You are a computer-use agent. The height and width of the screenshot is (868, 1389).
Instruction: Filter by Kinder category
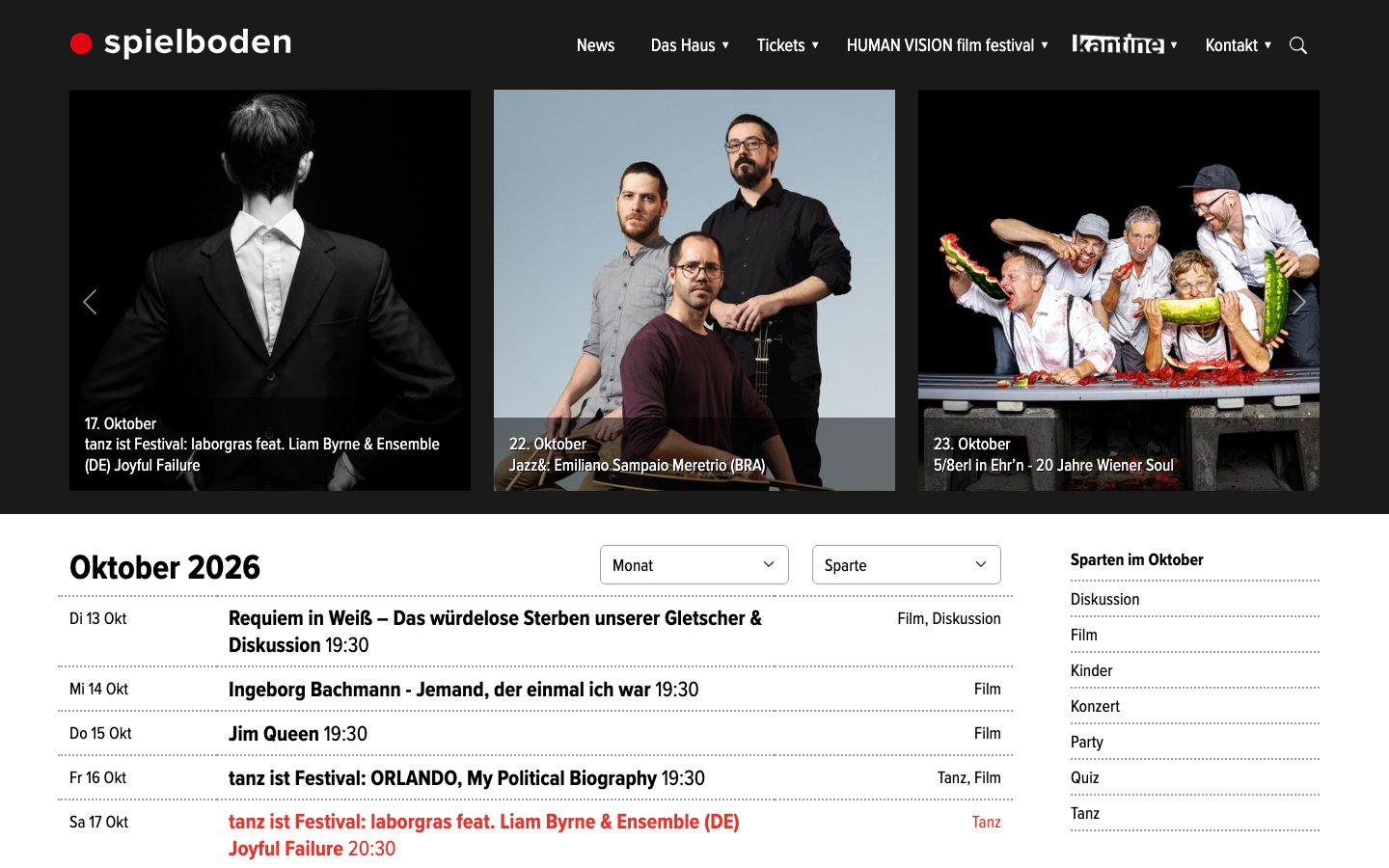[x=1091, y=670]
